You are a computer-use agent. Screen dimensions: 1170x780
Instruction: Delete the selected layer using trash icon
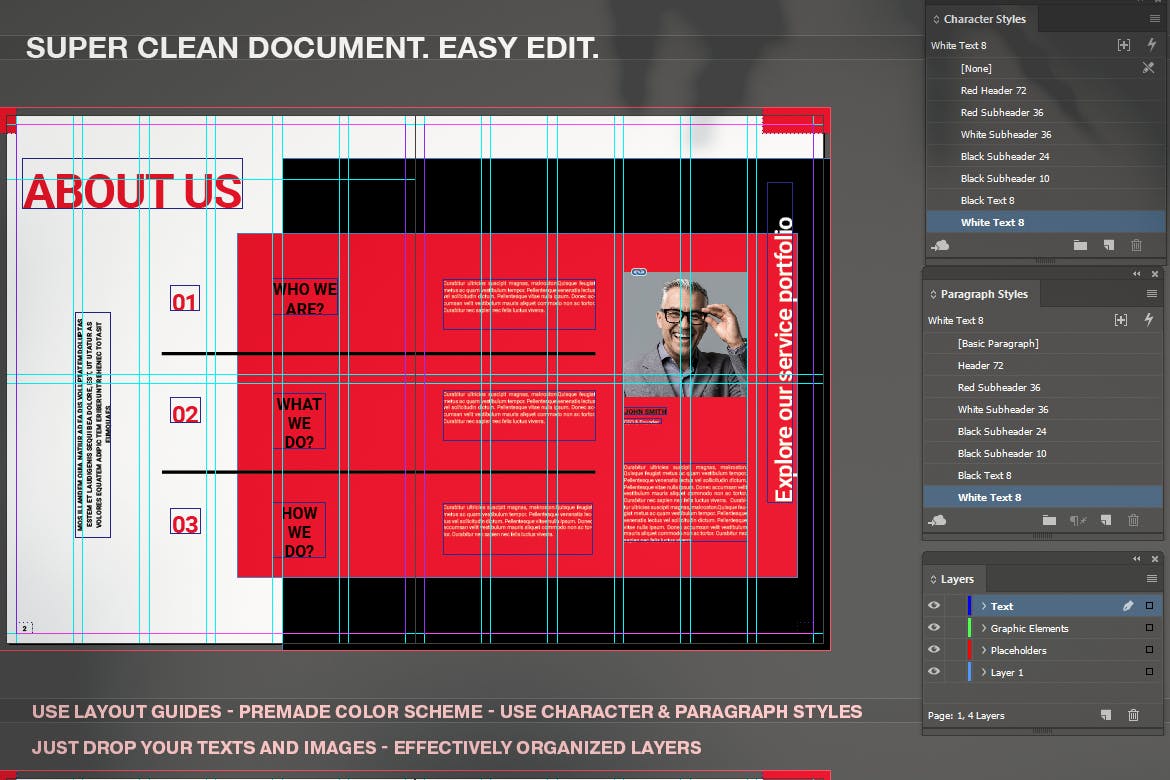pos(1133,715)
